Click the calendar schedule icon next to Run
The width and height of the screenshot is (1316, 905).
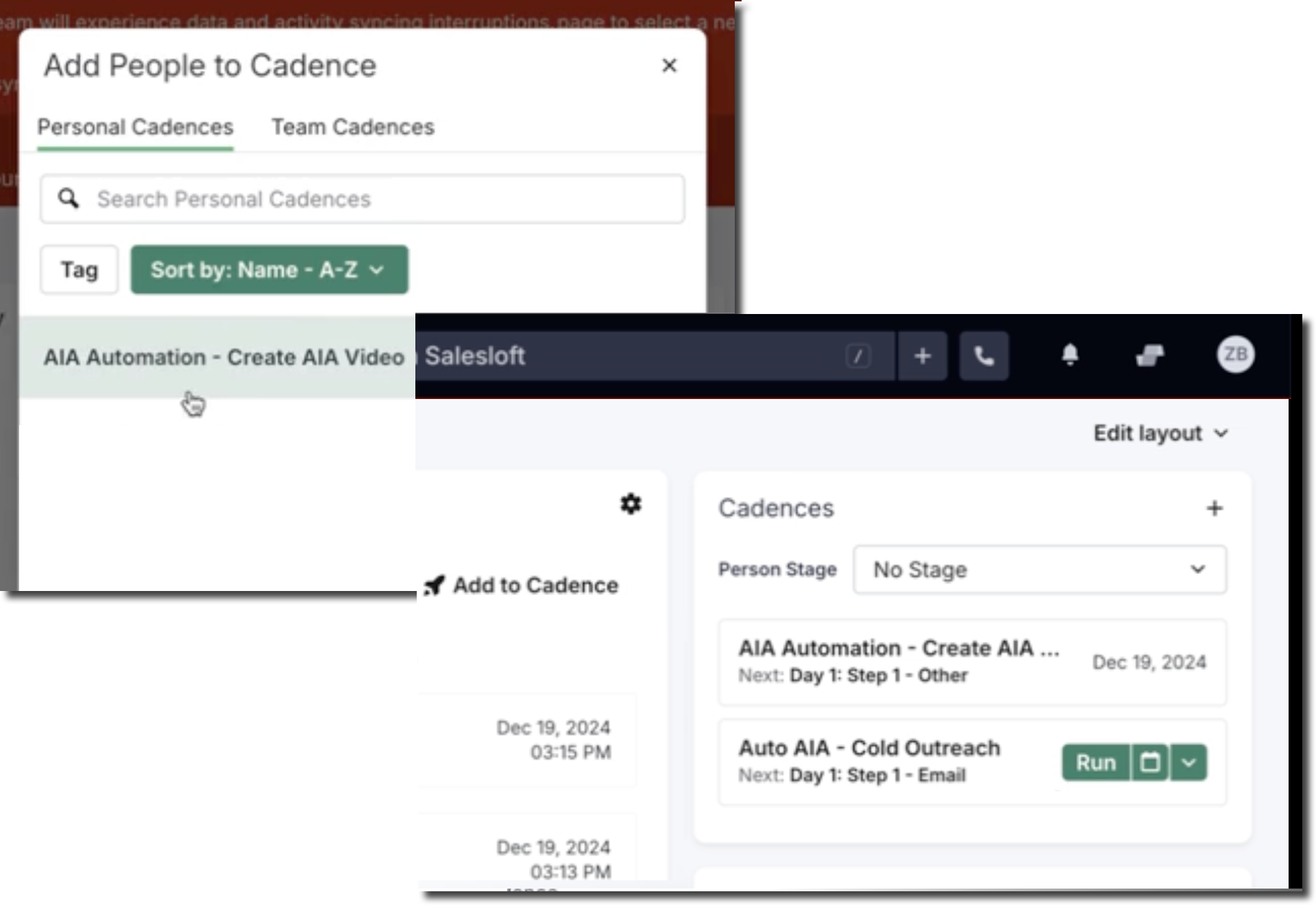pyautogui.click(x=1149, y=762)
